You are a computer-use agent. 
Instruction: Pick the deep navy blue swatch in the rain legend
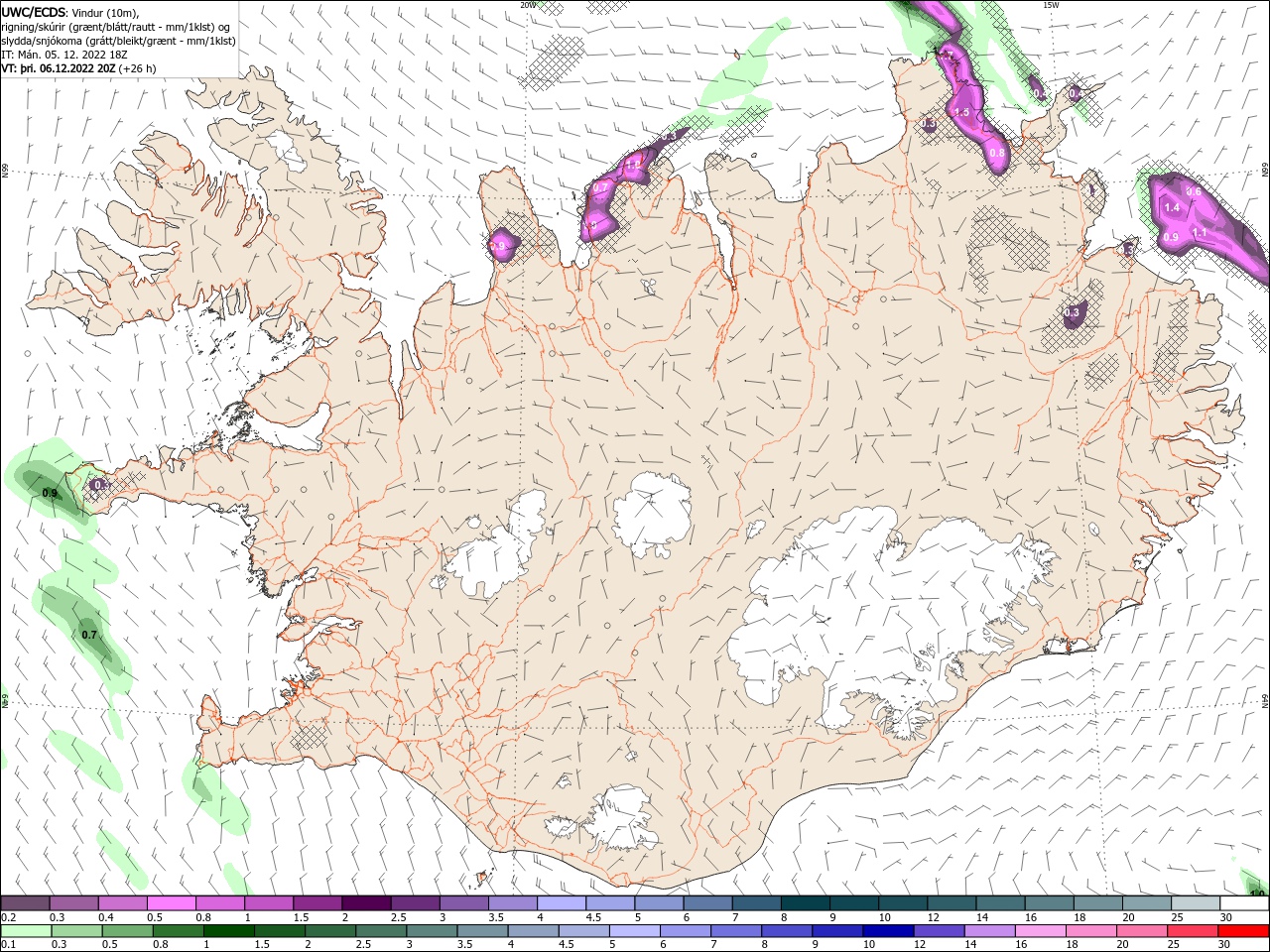coord(886,931)
